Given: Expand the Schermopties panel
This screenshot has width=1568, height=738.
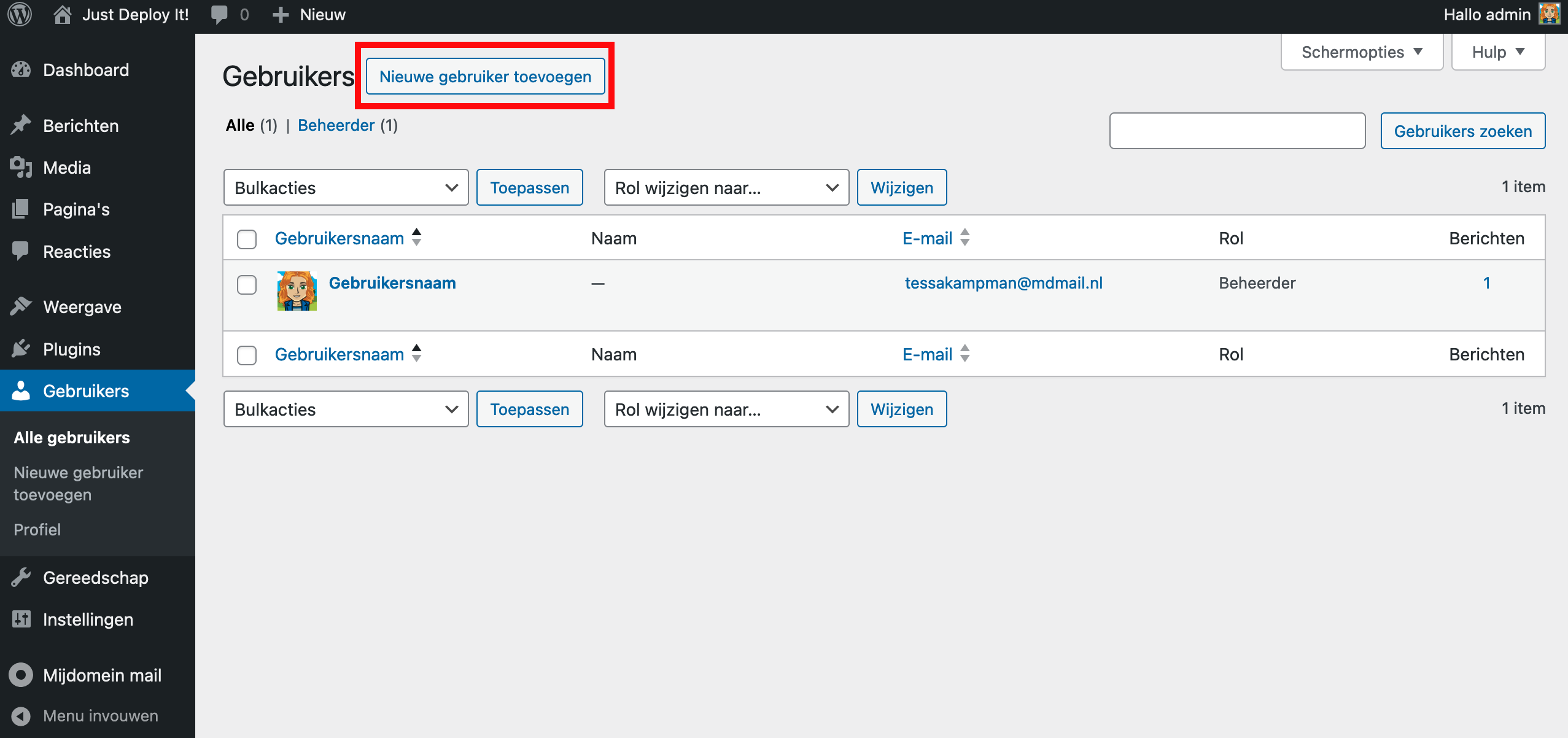Looking at the screenshot, I should coord(1361,52).
